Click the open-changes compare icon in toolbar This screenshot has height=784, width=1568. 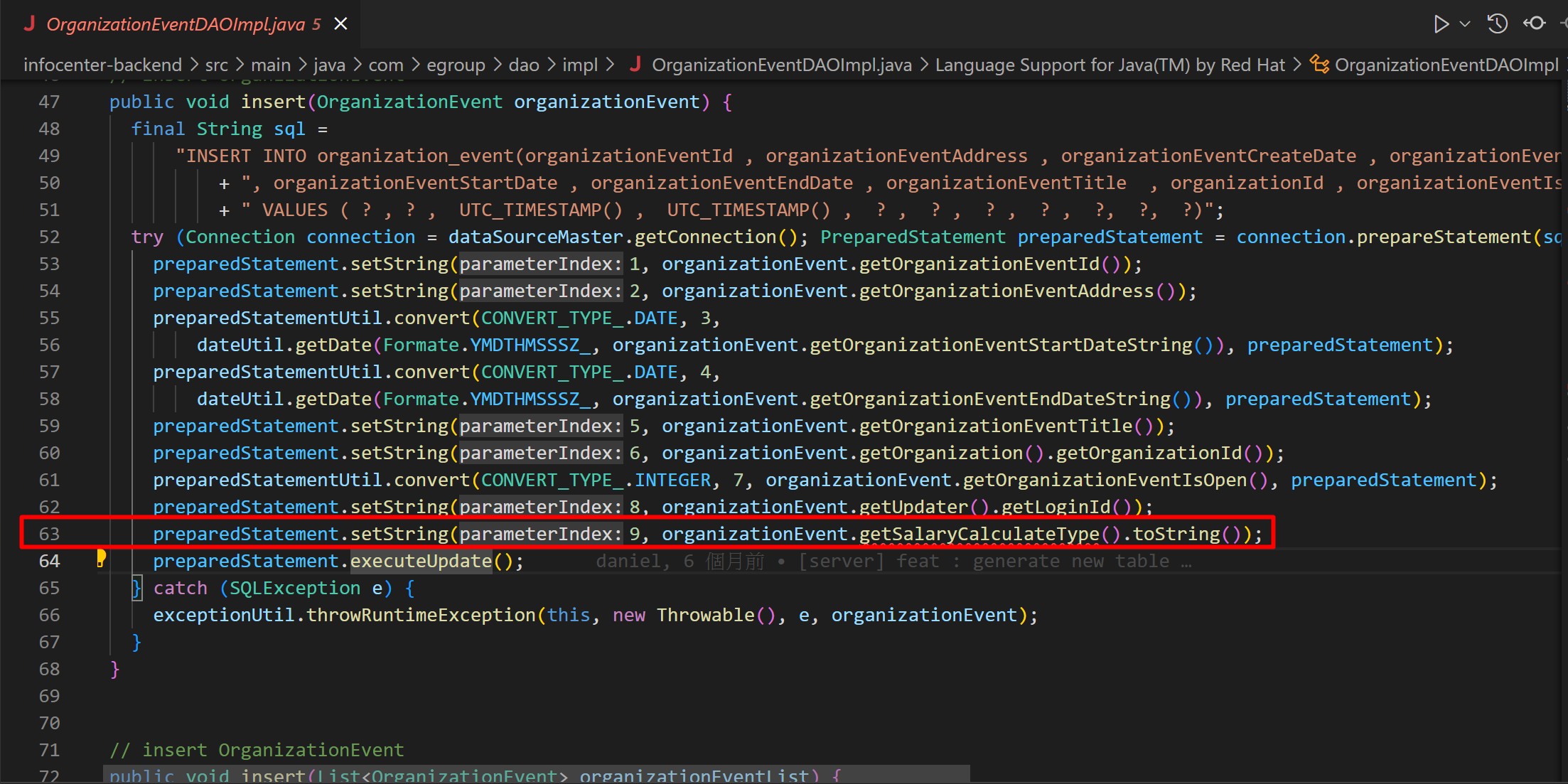point(1535,23)
